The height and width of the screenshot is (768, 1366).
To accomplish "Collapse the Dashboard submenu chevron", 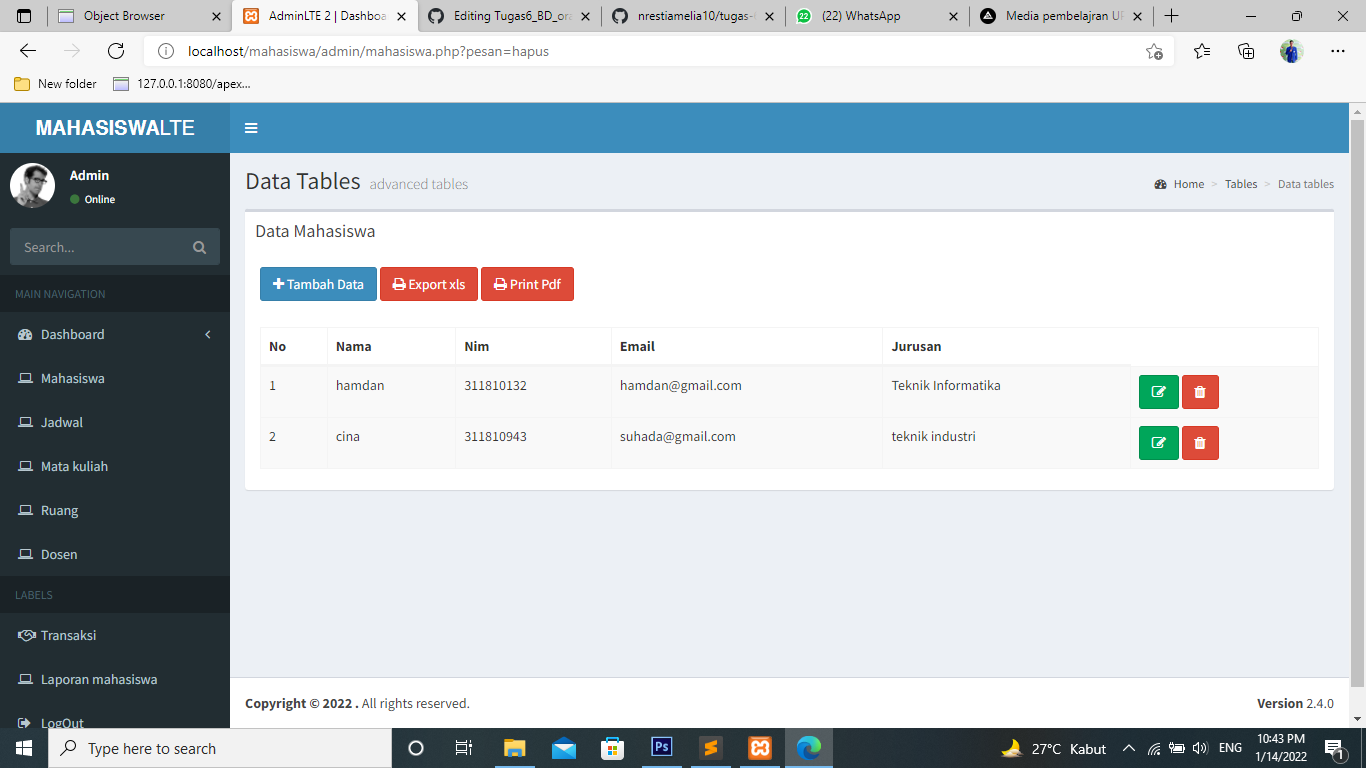I will [x=208, y=335].
